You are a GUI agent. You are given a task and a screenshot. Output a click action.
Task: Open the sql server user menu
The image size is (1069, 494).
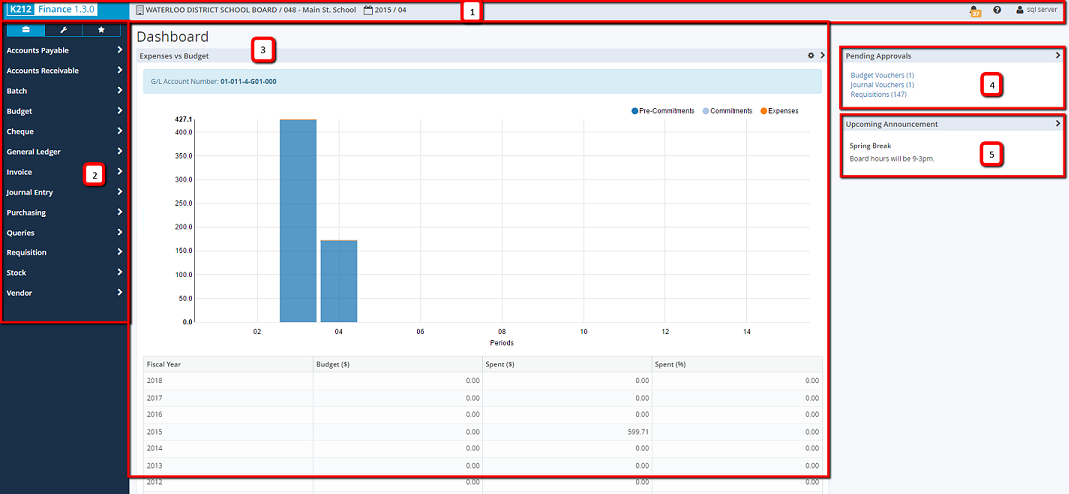(1036, 10)
